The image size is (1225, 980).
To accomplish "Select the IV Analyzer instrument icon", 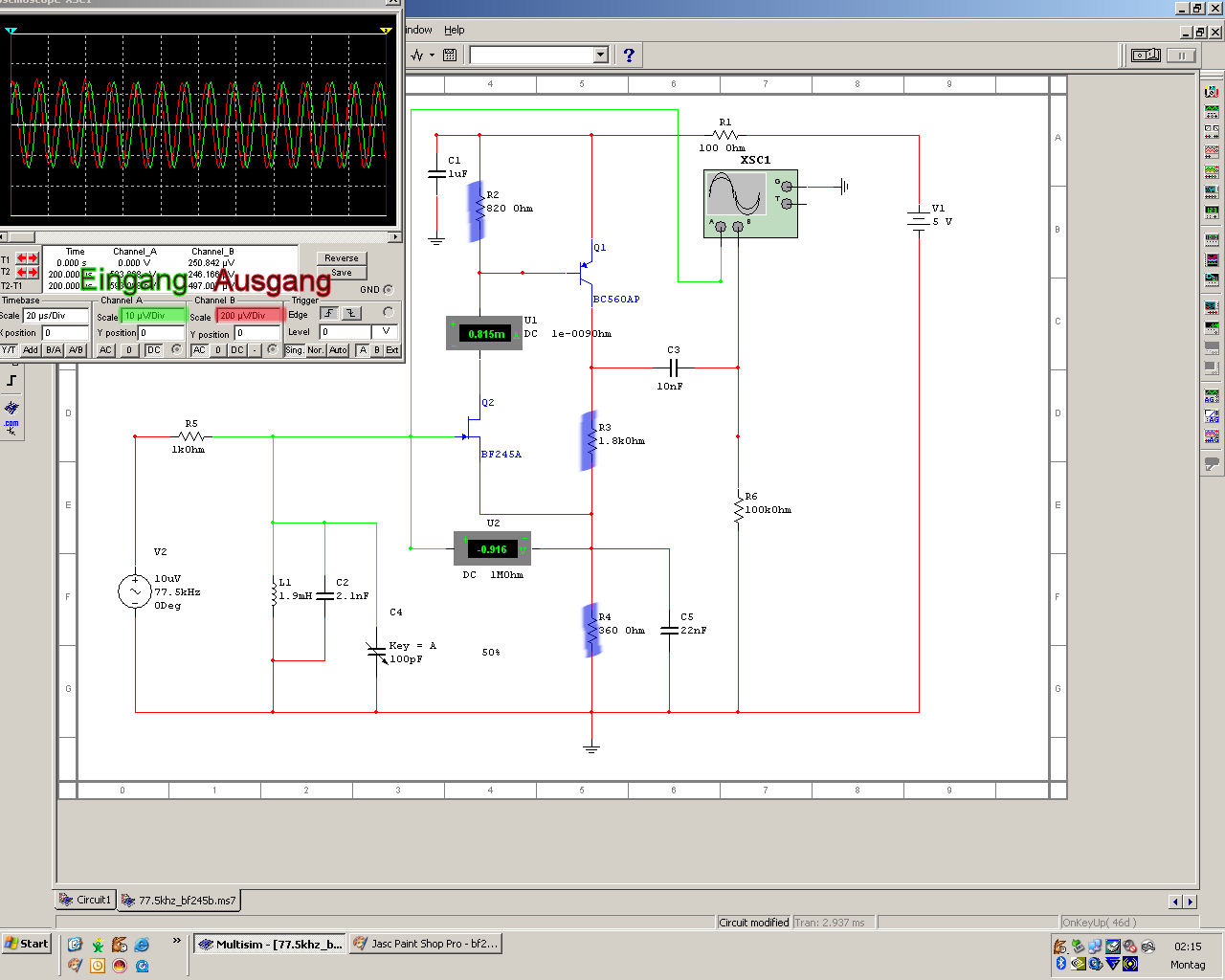I will click(1212, 307).
